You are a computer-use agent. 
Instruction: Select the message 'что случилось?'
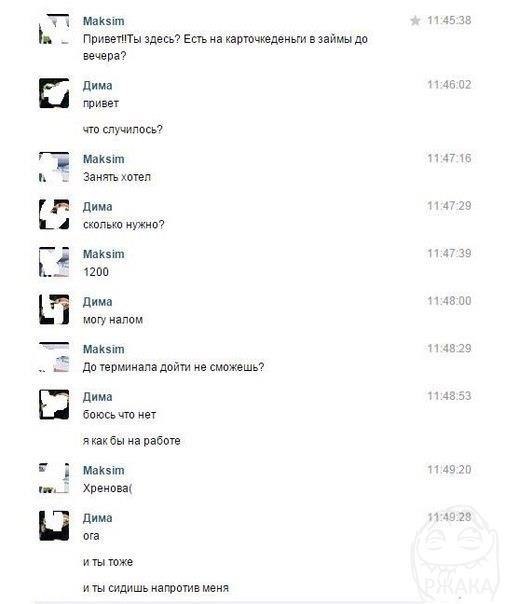pos(123,129)
